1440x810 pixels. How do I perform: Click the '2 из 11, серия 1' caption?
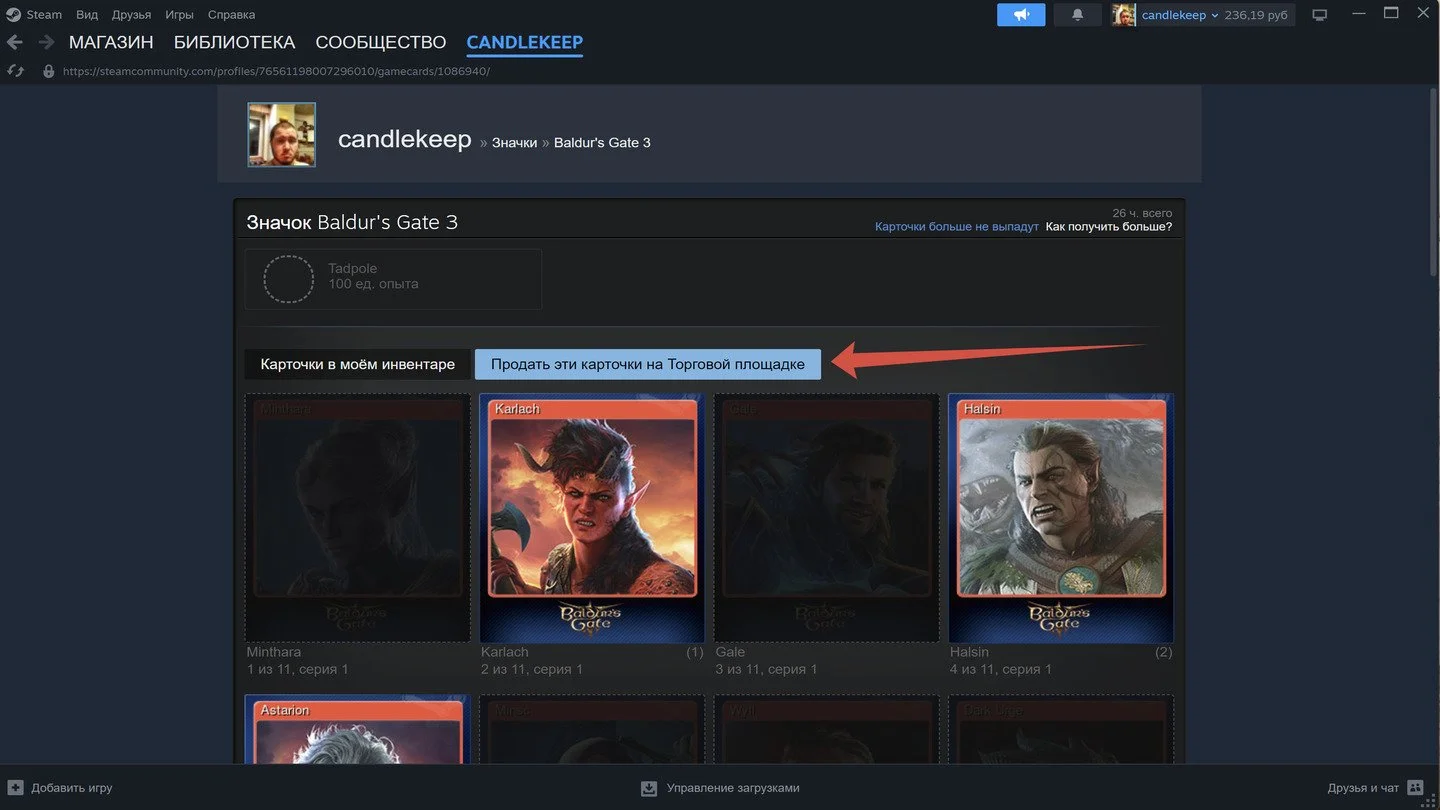[x=532, y=669]
